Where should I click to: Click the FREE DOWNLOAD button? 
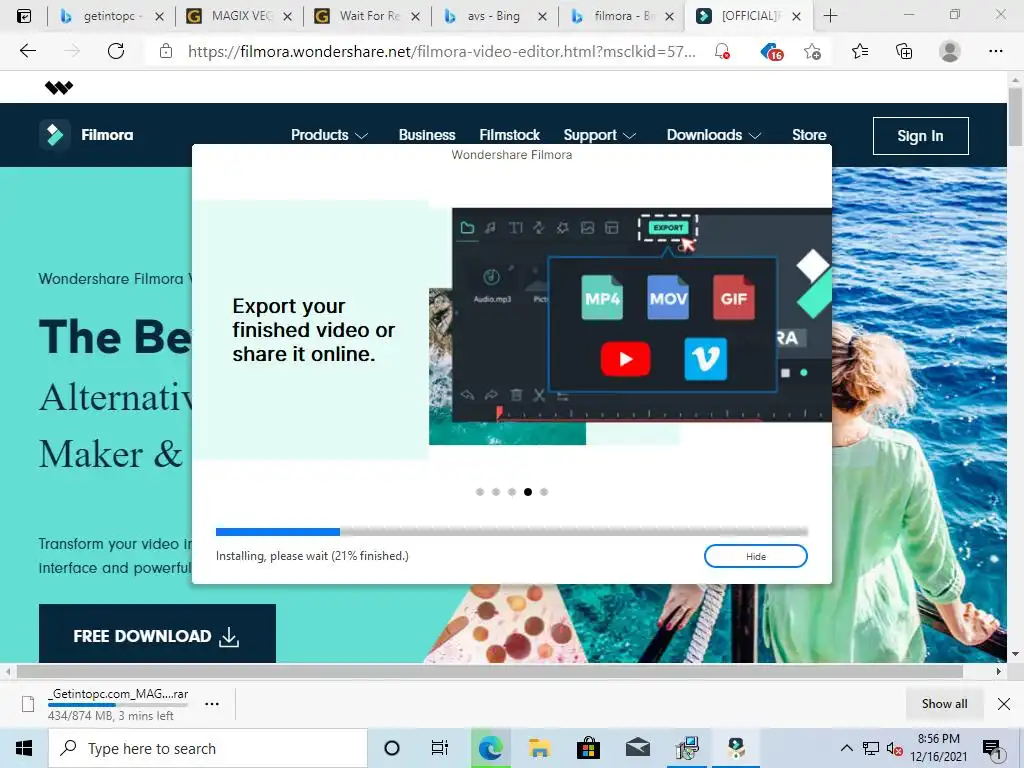[157, 633]
